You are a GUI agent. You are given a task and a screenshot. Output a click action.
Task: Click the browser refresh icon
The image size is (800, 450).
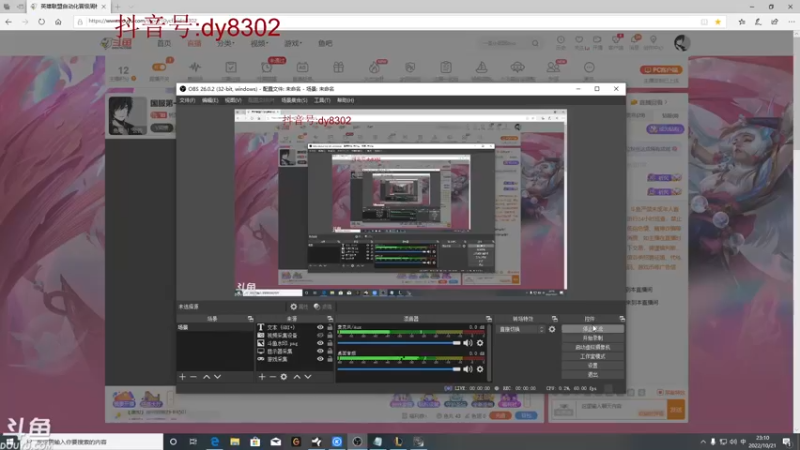41,21
